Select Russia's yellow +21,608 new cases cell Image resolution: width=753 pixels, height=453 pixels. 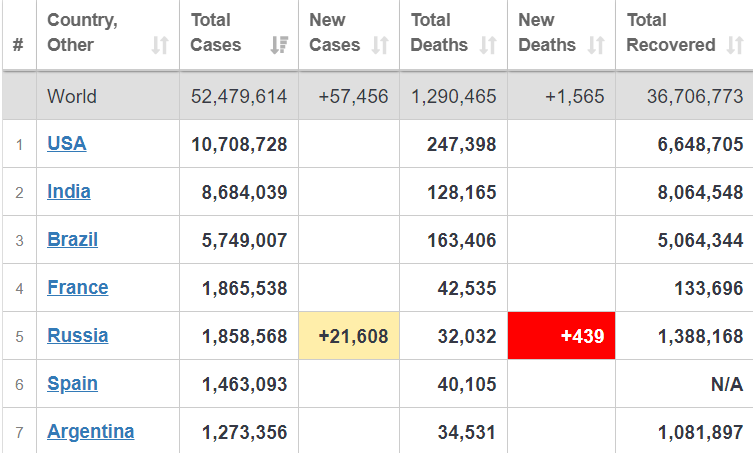click(349, 336)
